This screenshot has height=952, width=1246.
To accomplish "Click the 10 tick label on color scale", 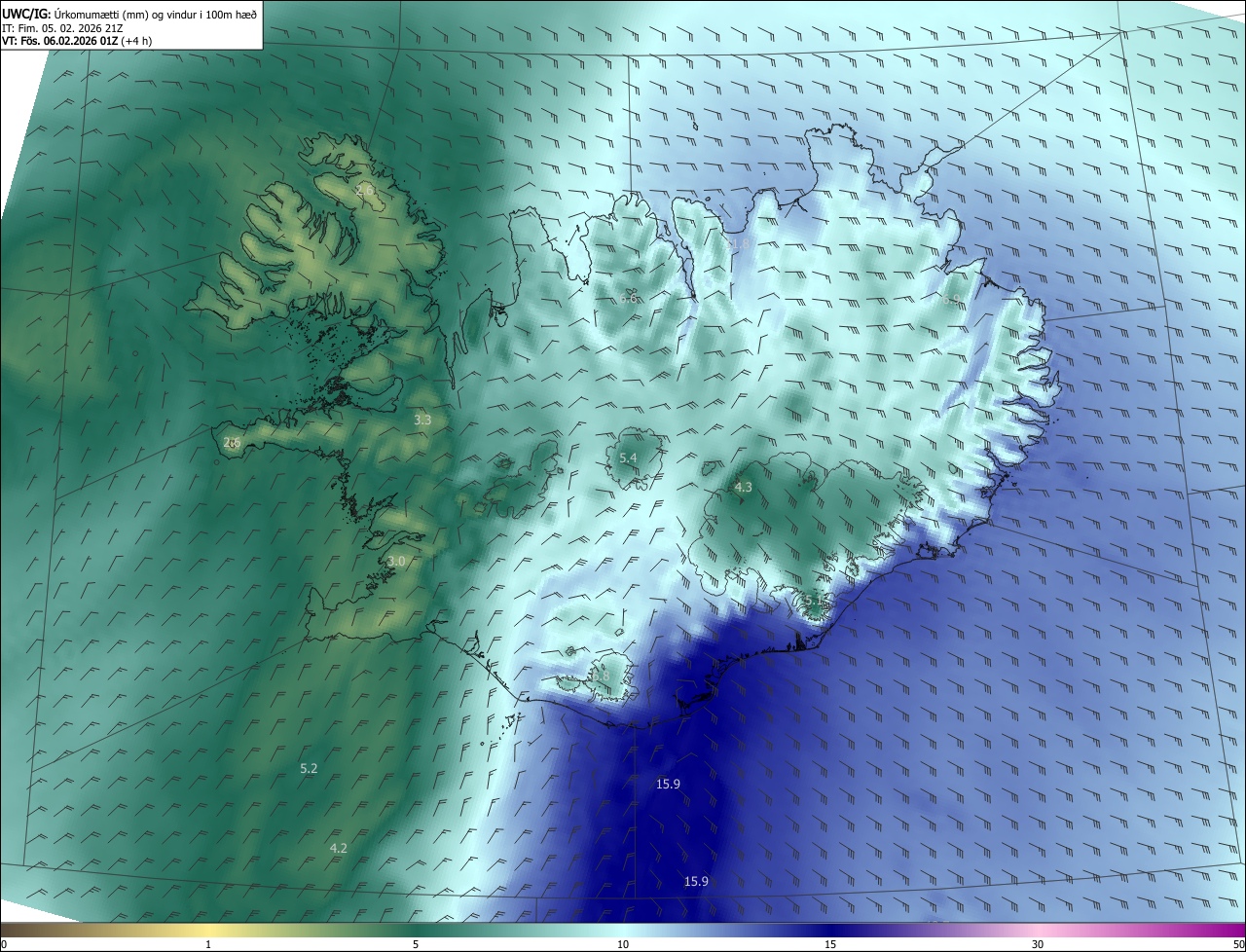I will pos(623,944).
